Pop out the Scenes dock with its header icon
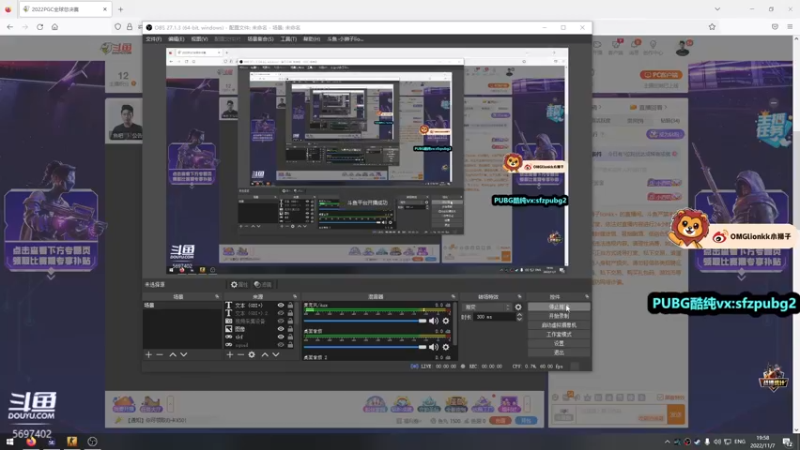Image resolution: width=800 pixels, height=450 pixels. (217, 296)
